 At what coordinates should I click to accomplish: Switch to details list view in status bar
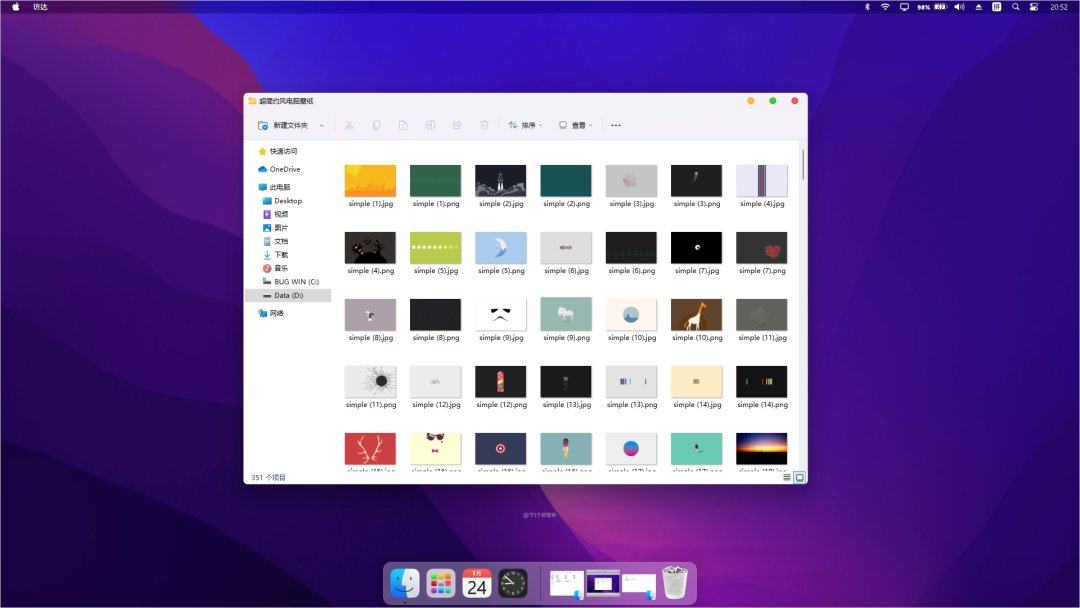click(x=787, y=477)
